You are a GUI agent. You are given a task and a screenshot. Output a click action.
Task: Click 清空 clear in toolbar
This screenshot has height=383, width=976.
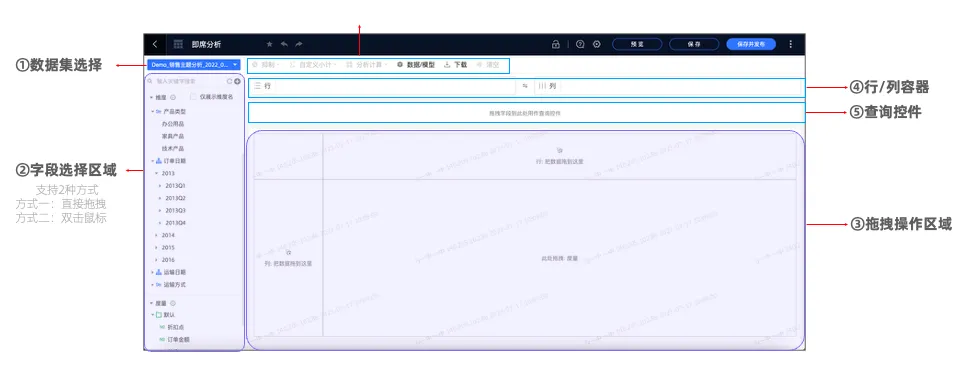[x=487, y=65]
